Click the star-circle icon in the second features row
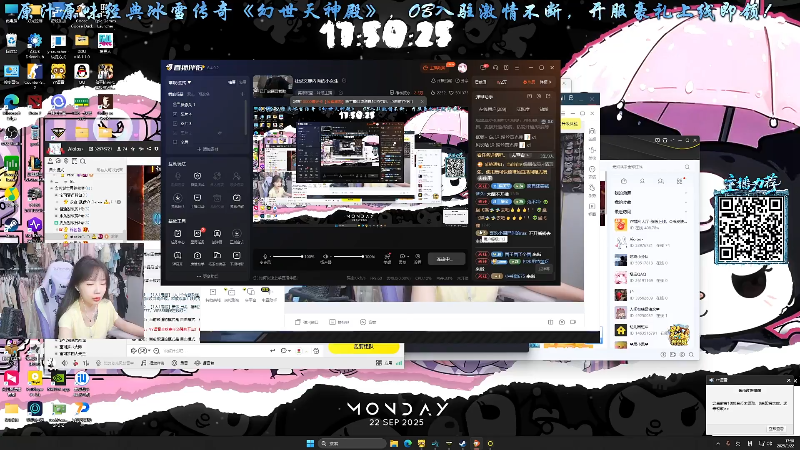This screenshot has width=800, height=450. (x=178, y=197)
